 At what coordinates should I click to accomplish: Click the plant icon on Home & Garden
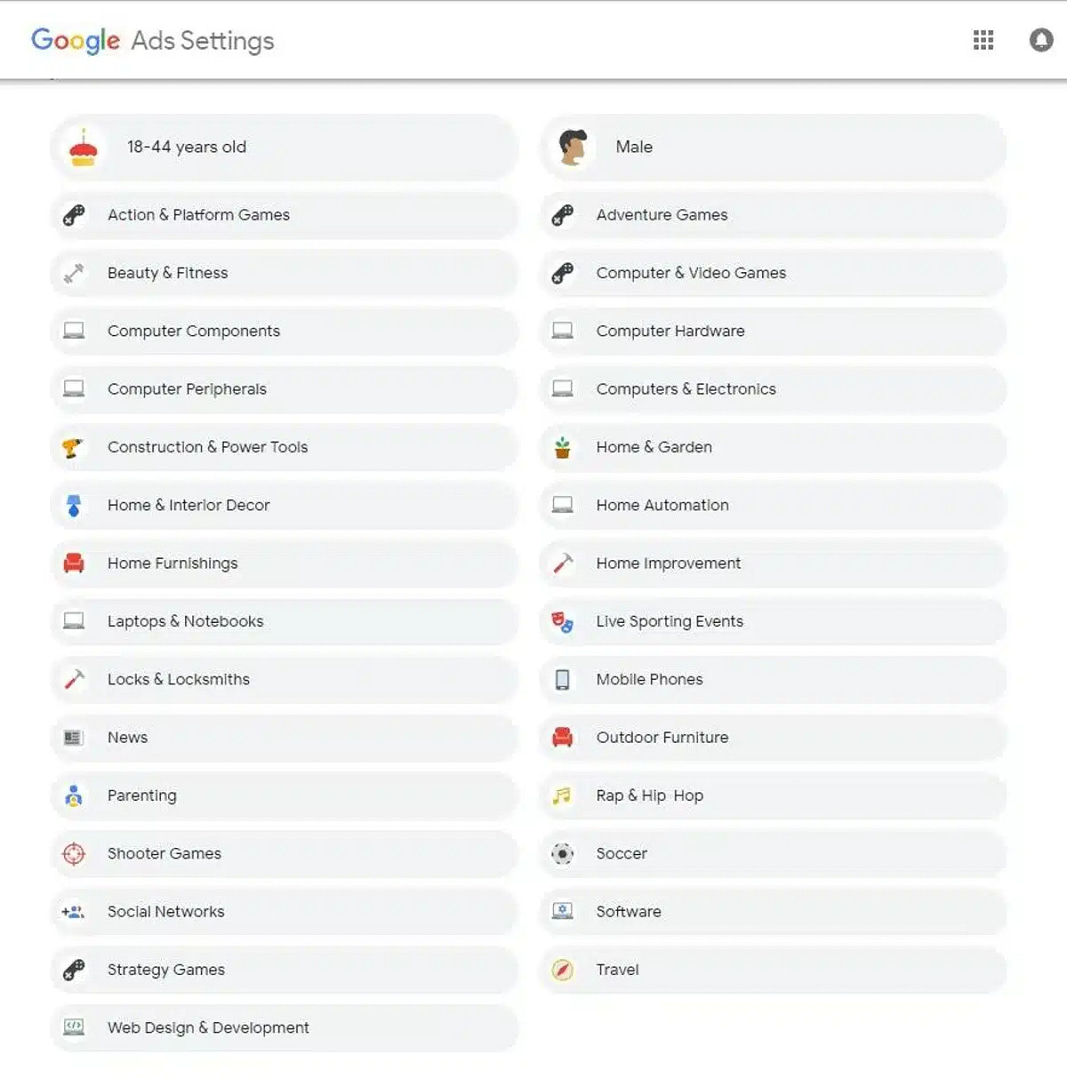(x=562, y=447)
